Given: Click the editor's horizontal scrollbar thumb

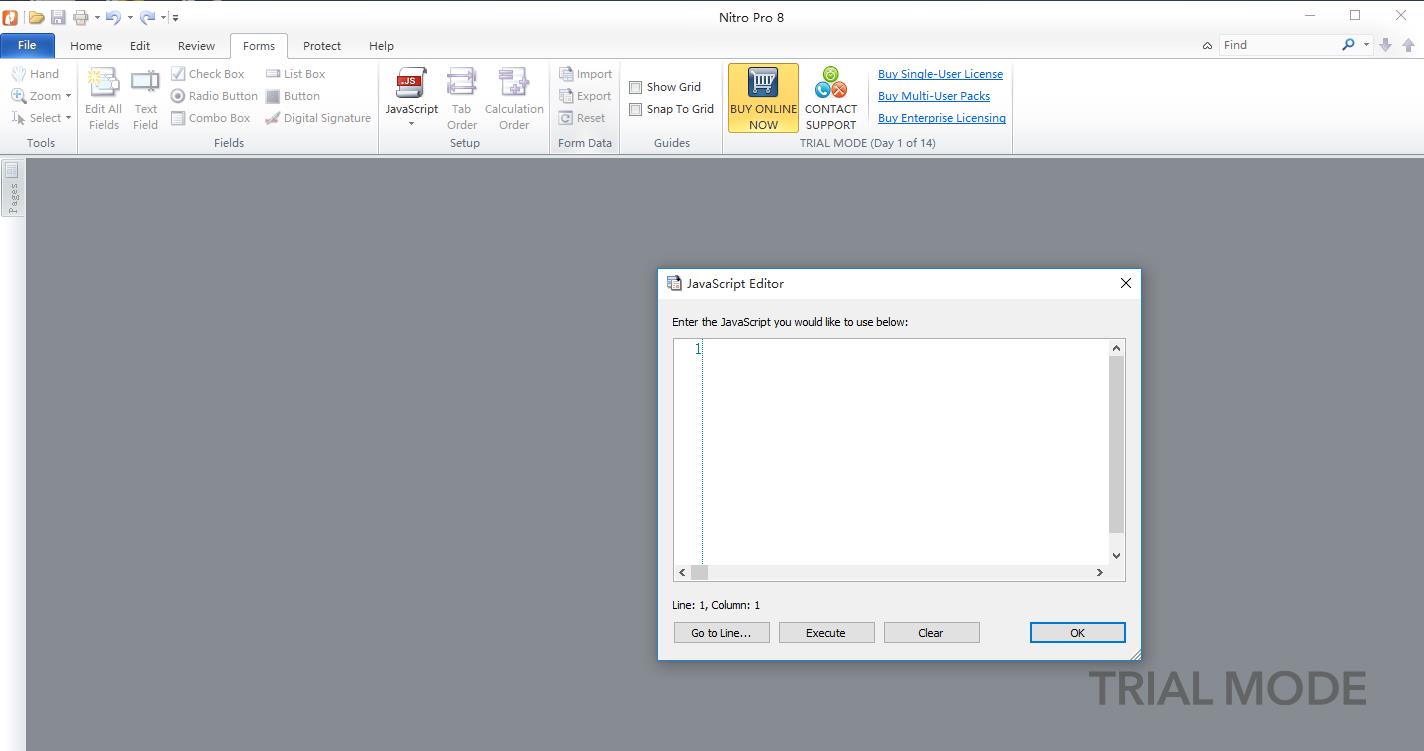Looking at the screenshot, I should (699, 572).
